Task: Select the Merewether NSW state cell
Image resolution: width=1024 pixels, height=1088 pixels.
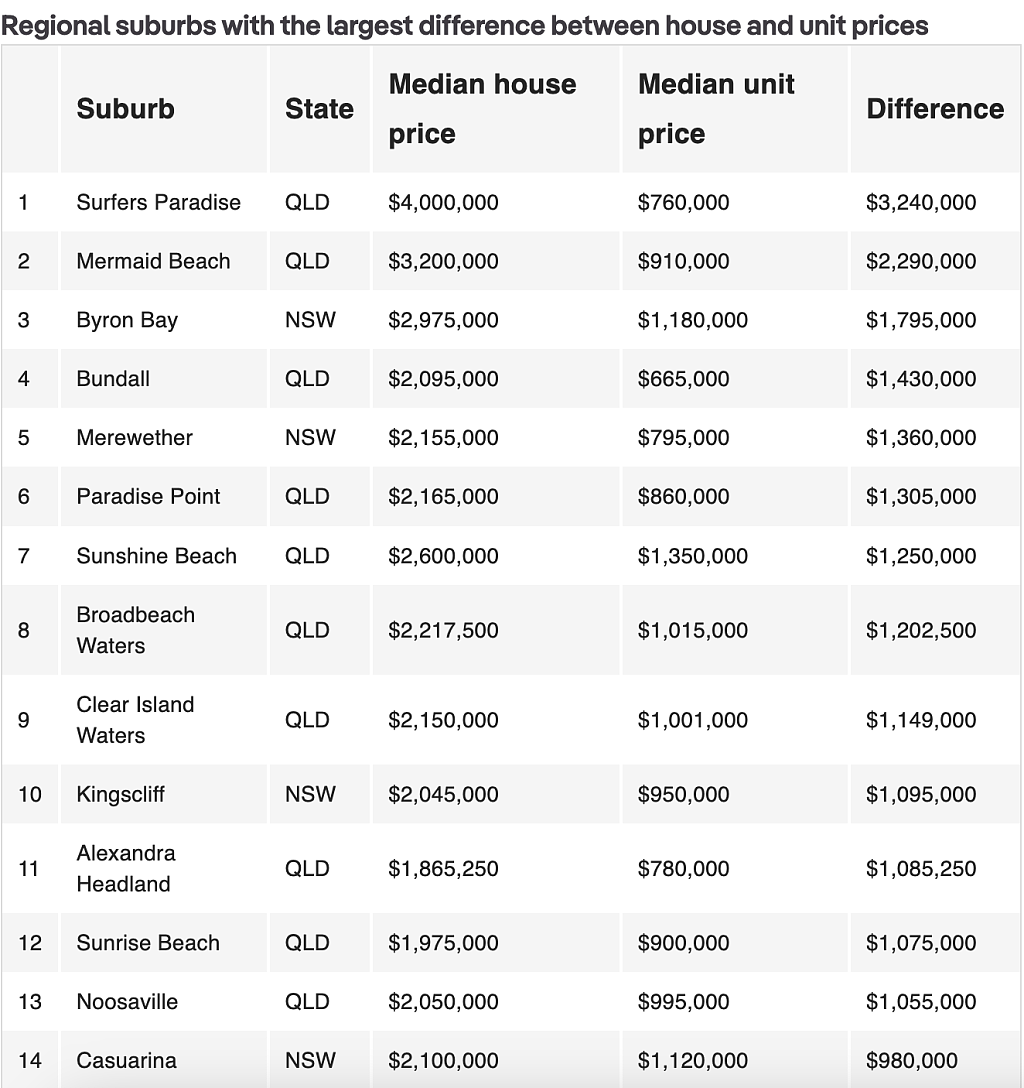Action: coord(310,437)
